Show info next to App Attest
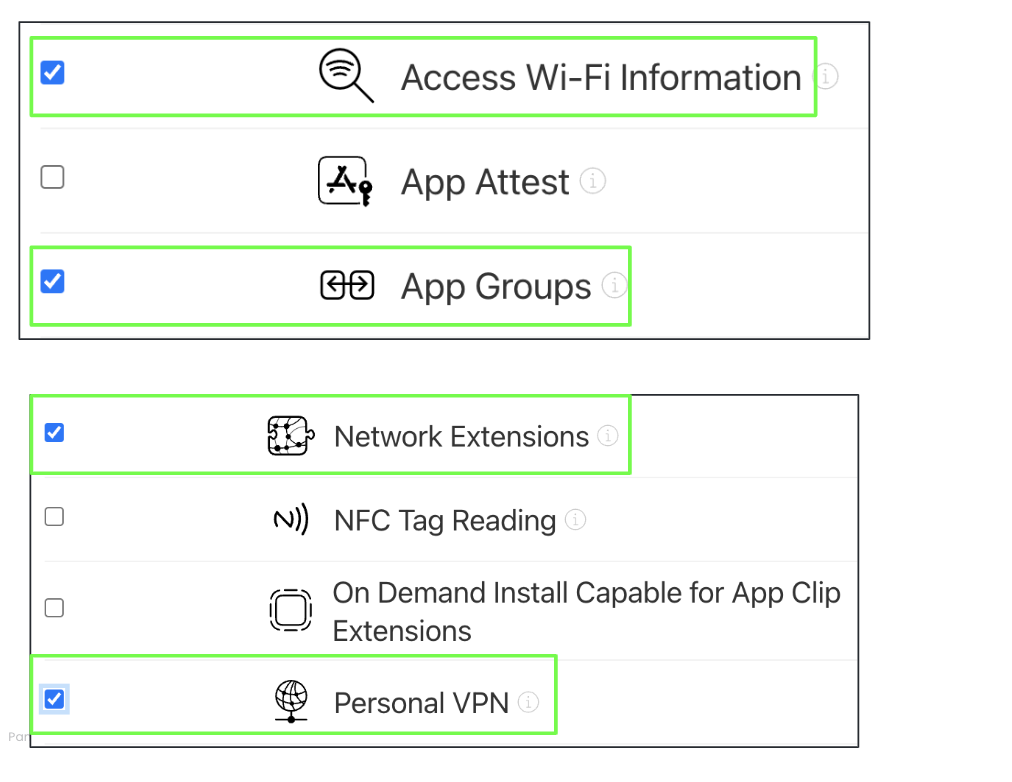Screen dimensions: 1012x782 point(593,181)
